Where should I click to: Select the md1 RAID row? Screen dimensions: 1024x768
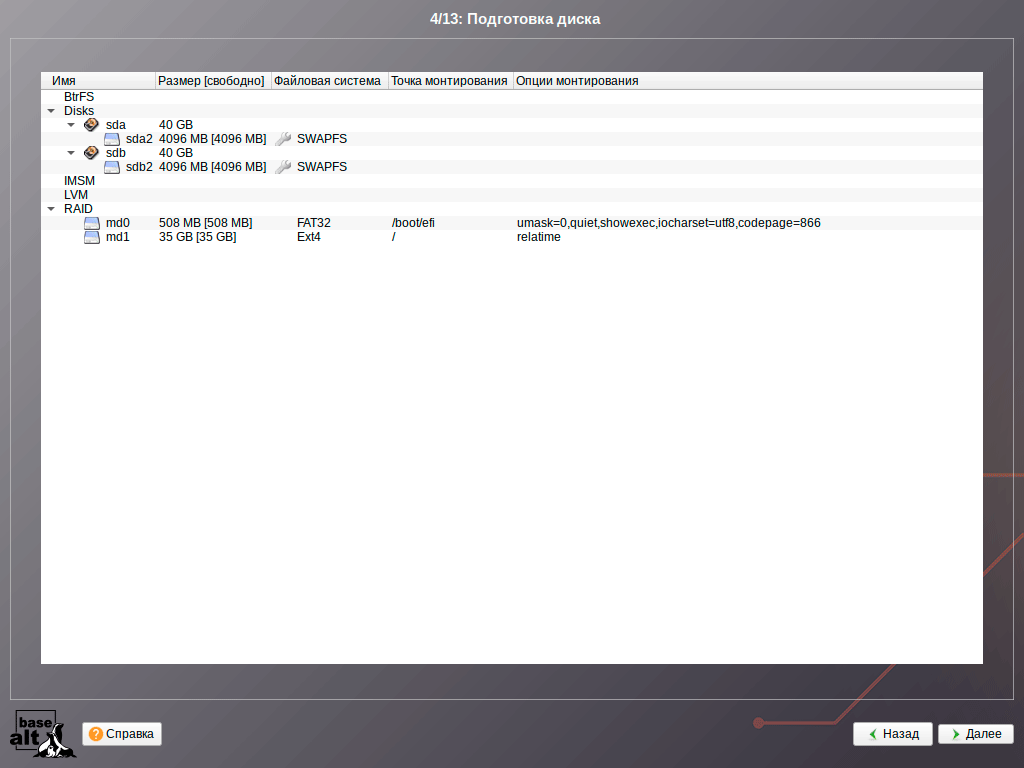coord(512,237)
